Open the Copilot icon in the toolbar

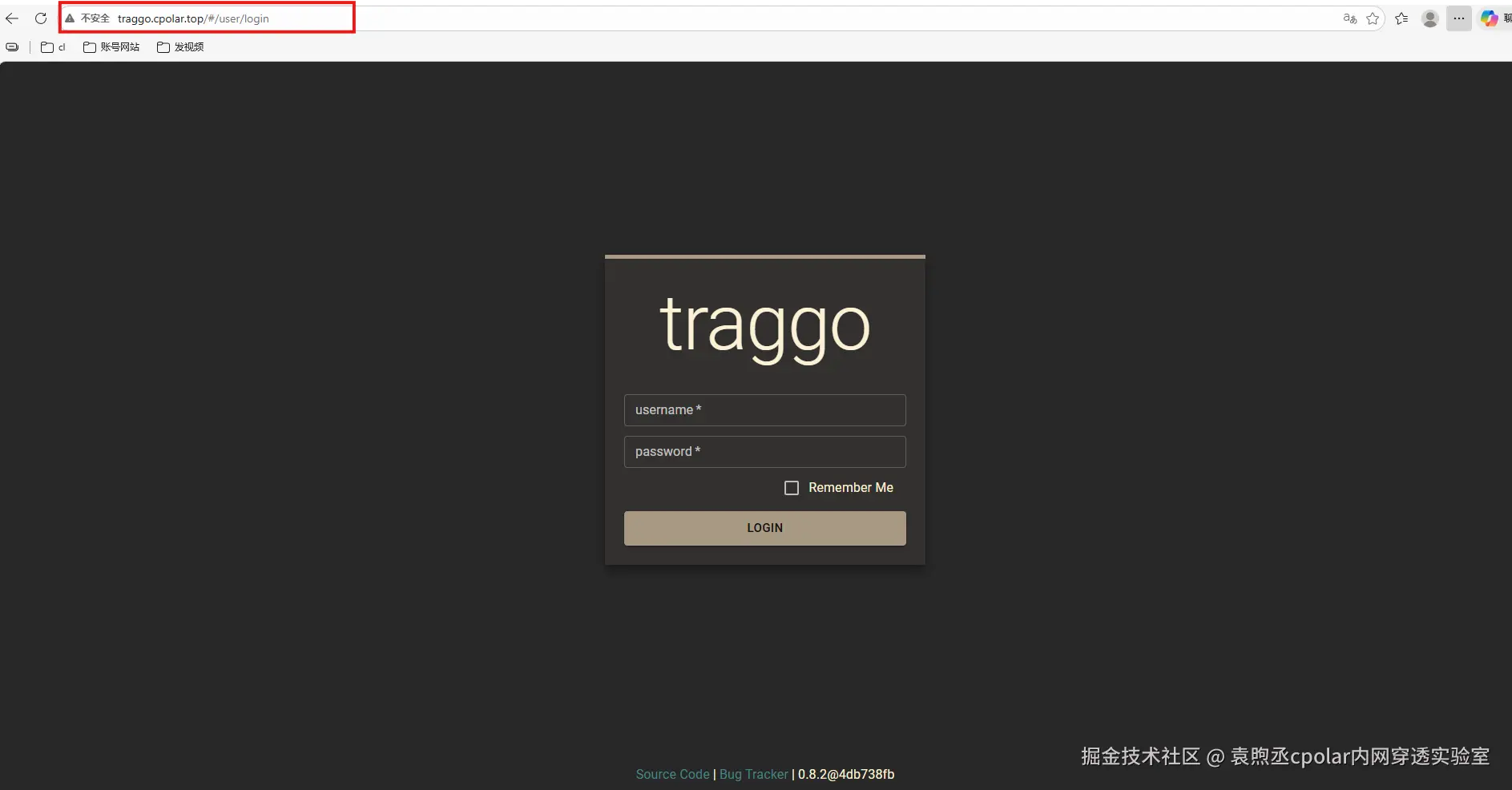(x=1489, y=18)
